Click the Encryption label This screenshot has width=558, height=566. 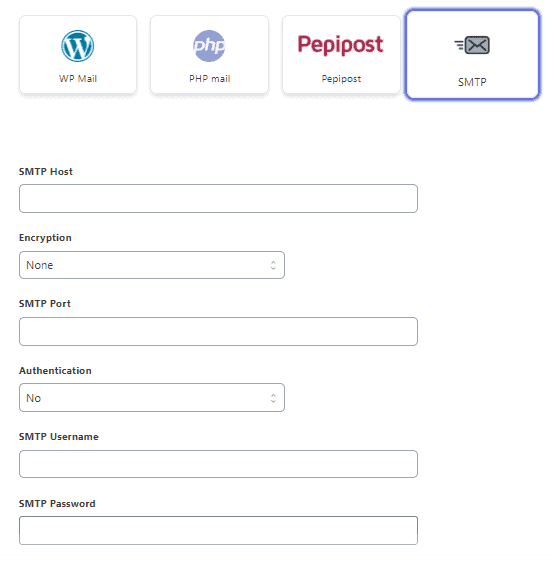pos(45,238)
